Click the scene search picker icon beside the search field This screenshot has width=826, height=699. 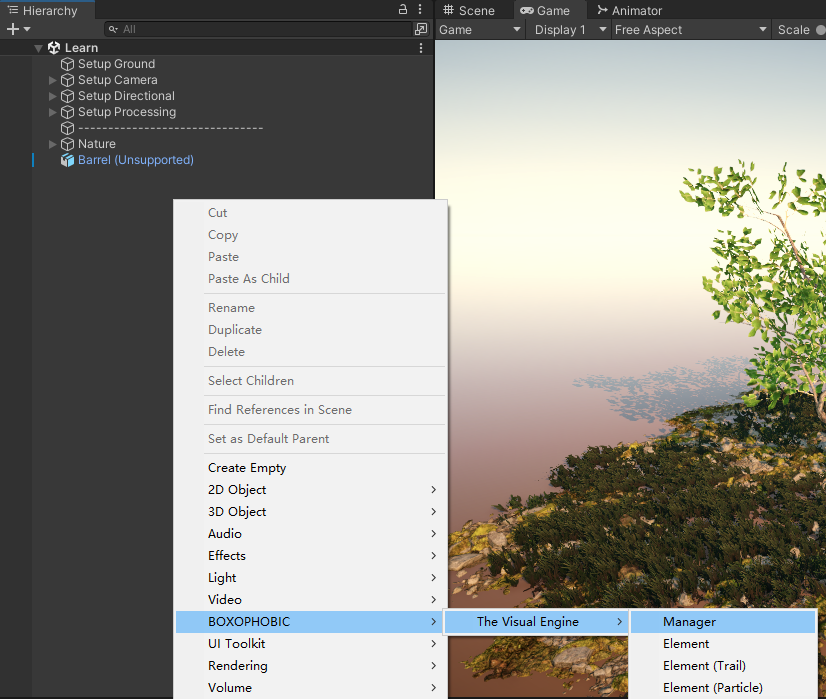click(x=421, y=29)
